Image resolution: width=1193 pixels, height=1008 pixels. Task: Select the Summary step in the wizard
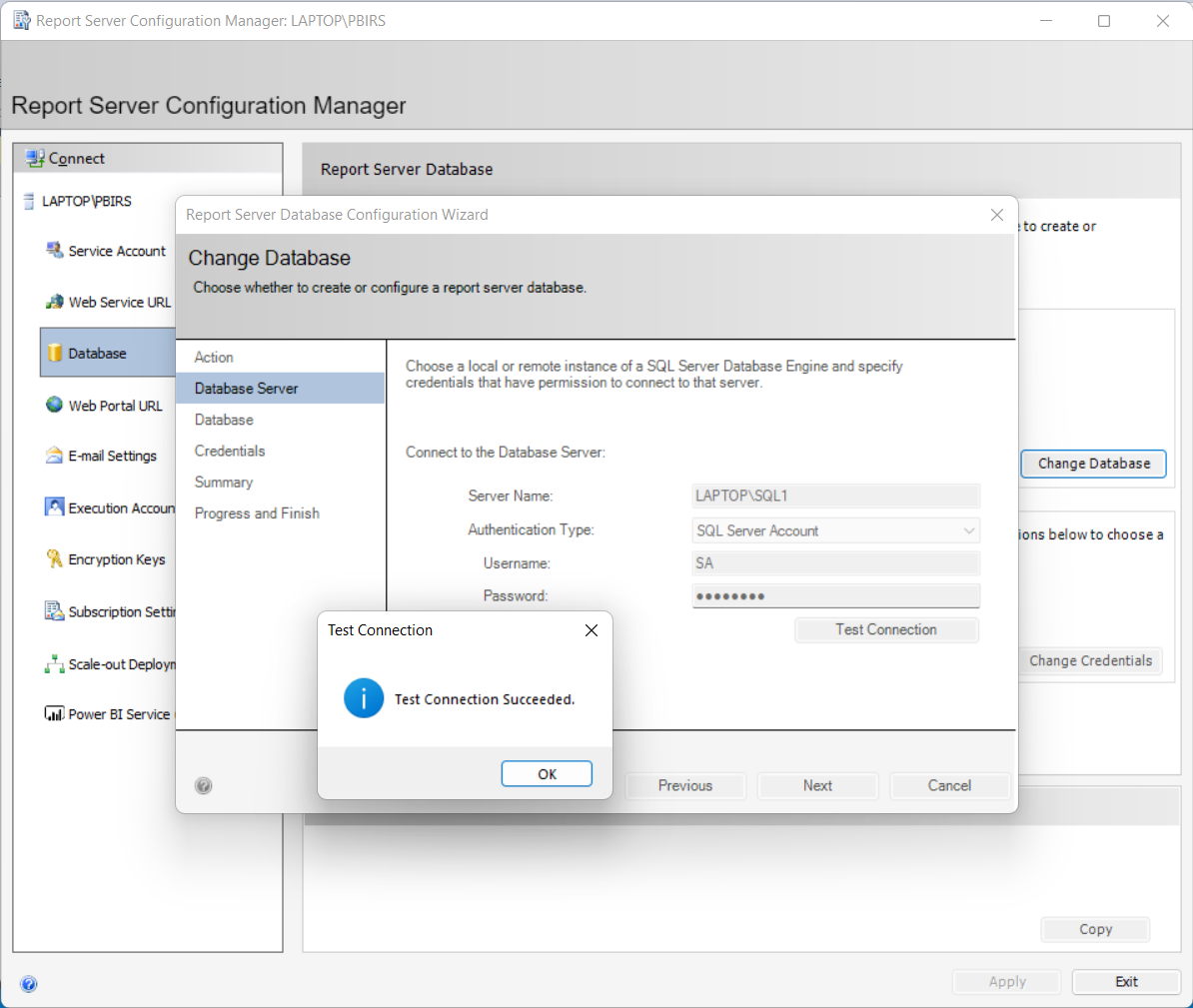[x=223, y=482]
